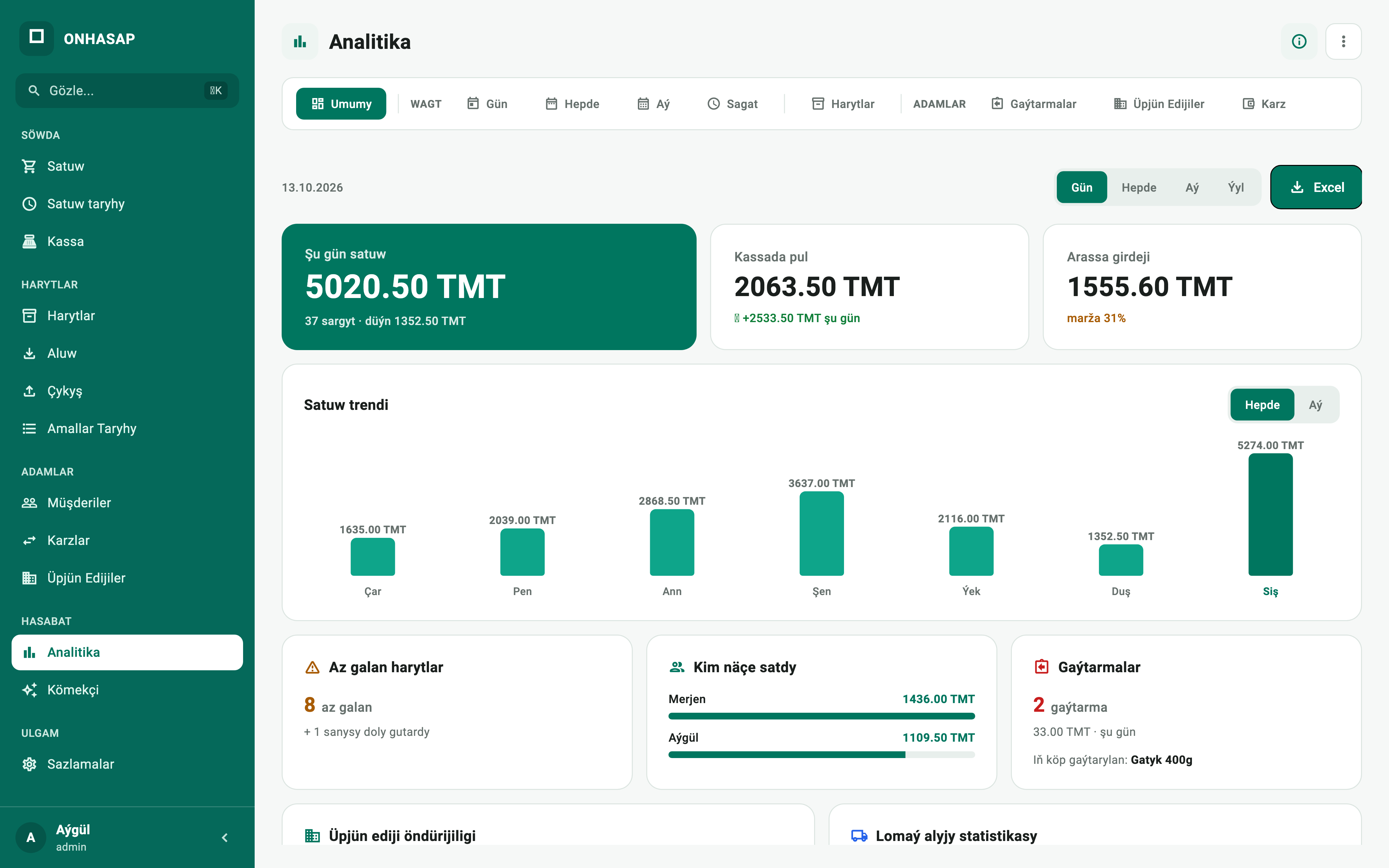Click Merjen's sales progress bar
This screenshot has height=868, width=1389.
(822, 716)
